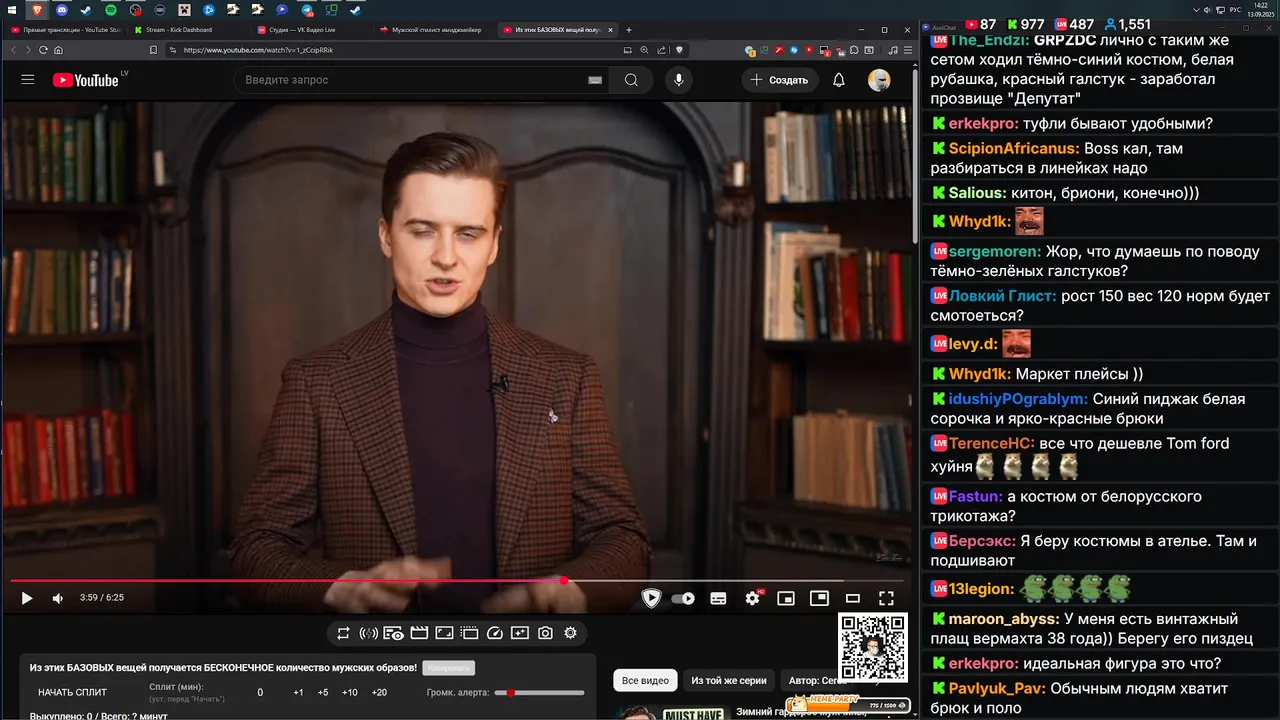Click the YouTube search magnifier button

pyautogui.click(x=631, y=80)
